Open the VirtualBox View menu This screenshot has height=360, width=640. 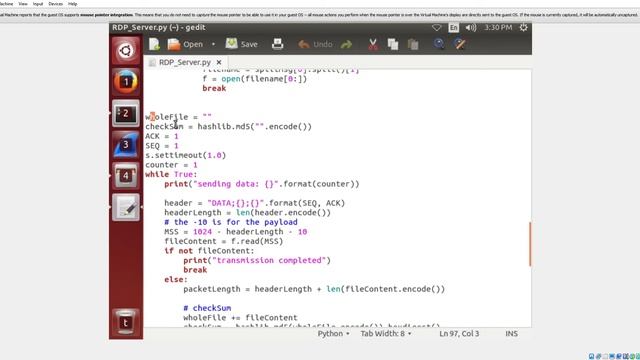tap(23, 4)
